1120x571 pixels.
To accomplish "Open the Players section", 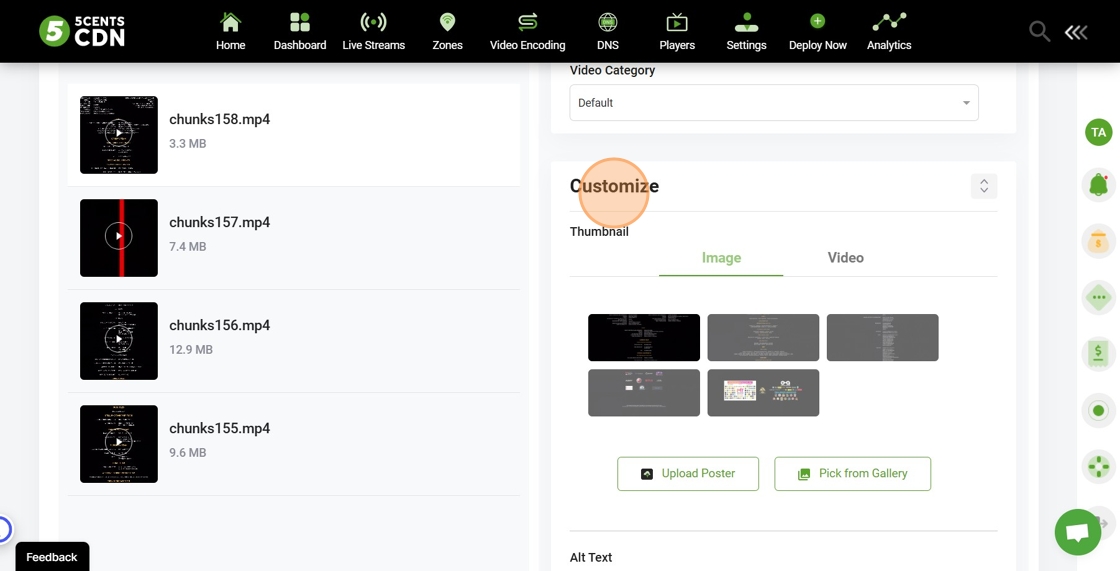I will pyautogui.click(x=677, y=31).
